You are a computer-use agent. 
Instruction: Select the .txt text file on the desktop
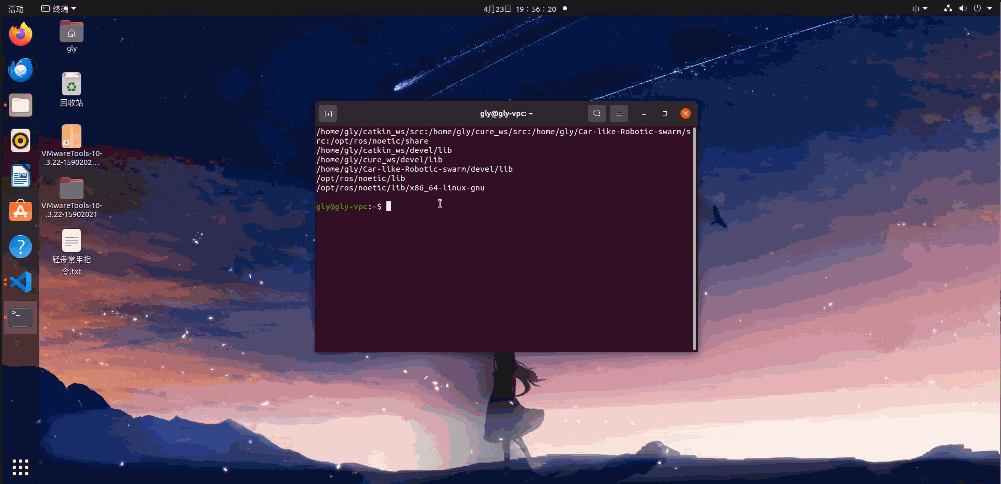point(72,252)
